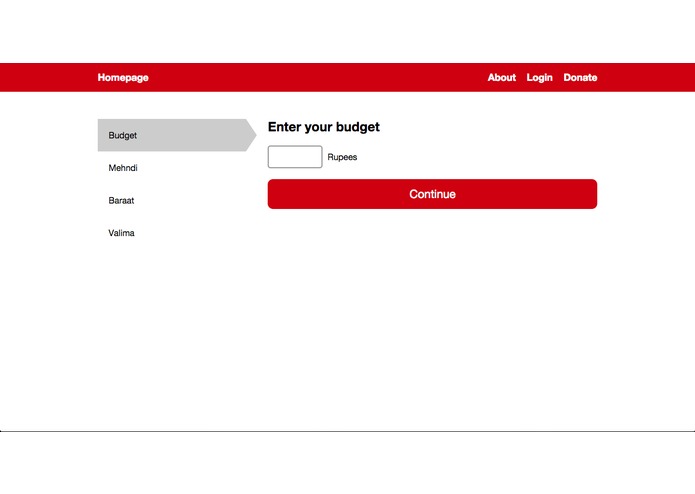Screen dimensions: 695x494
Task: Click the Rupees label text
Action: (342, 157)
